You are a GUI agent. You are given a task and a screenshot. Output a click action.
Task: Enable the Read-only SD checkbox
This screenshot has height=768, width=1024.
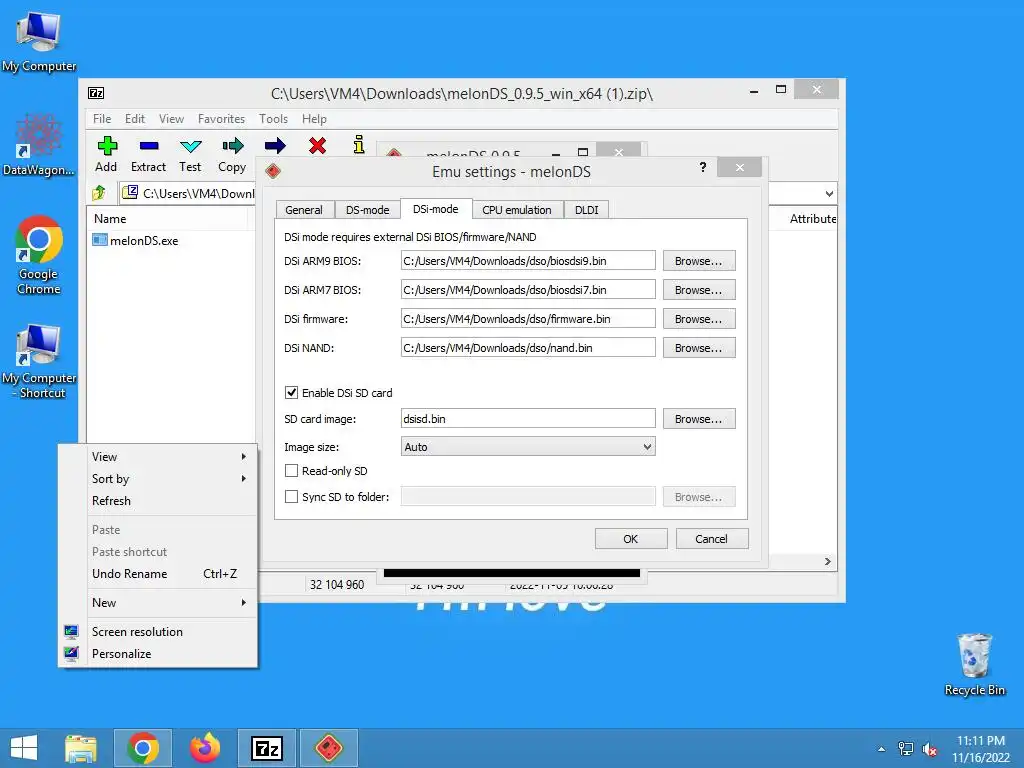(291, 471)
